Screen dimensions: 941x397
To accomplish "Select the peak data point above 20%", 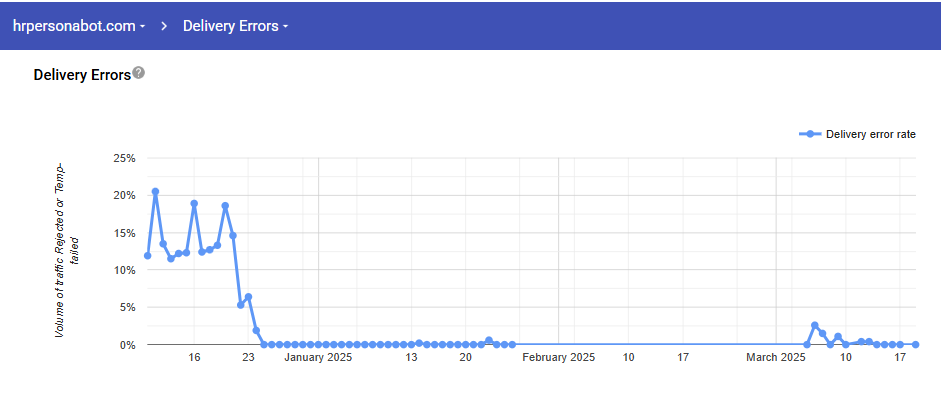I will 155,192.
